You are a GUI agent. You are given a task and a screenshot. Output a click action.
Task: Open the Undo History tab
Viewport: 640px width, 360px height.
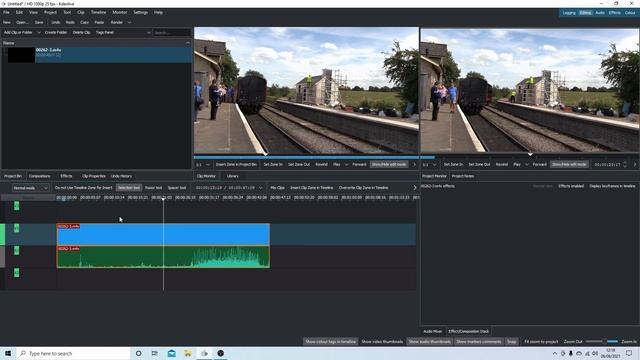(x=121, y=176)
